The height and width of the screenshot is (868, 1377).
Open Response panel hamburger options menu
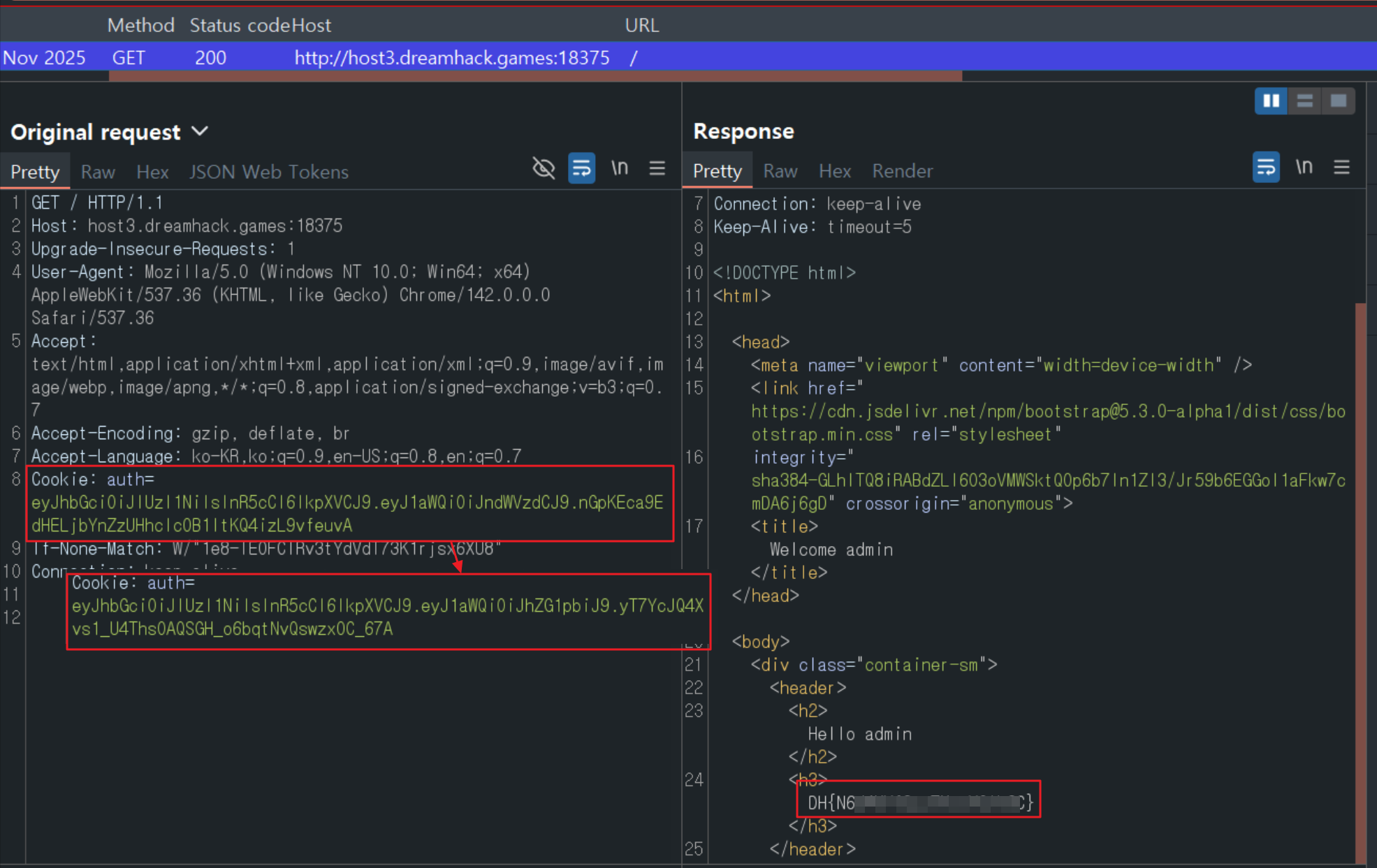click(x=1341, y=168)
